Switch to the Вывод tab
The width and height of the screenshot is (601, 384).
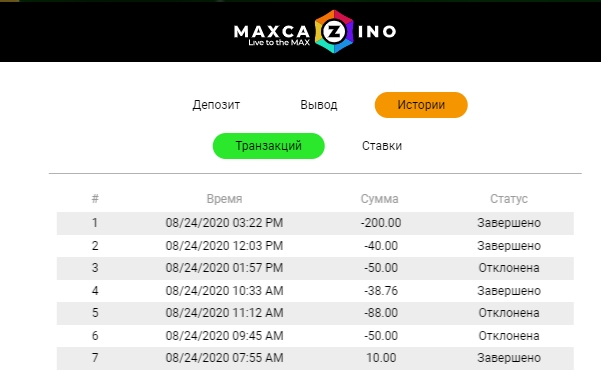[319, 105]
